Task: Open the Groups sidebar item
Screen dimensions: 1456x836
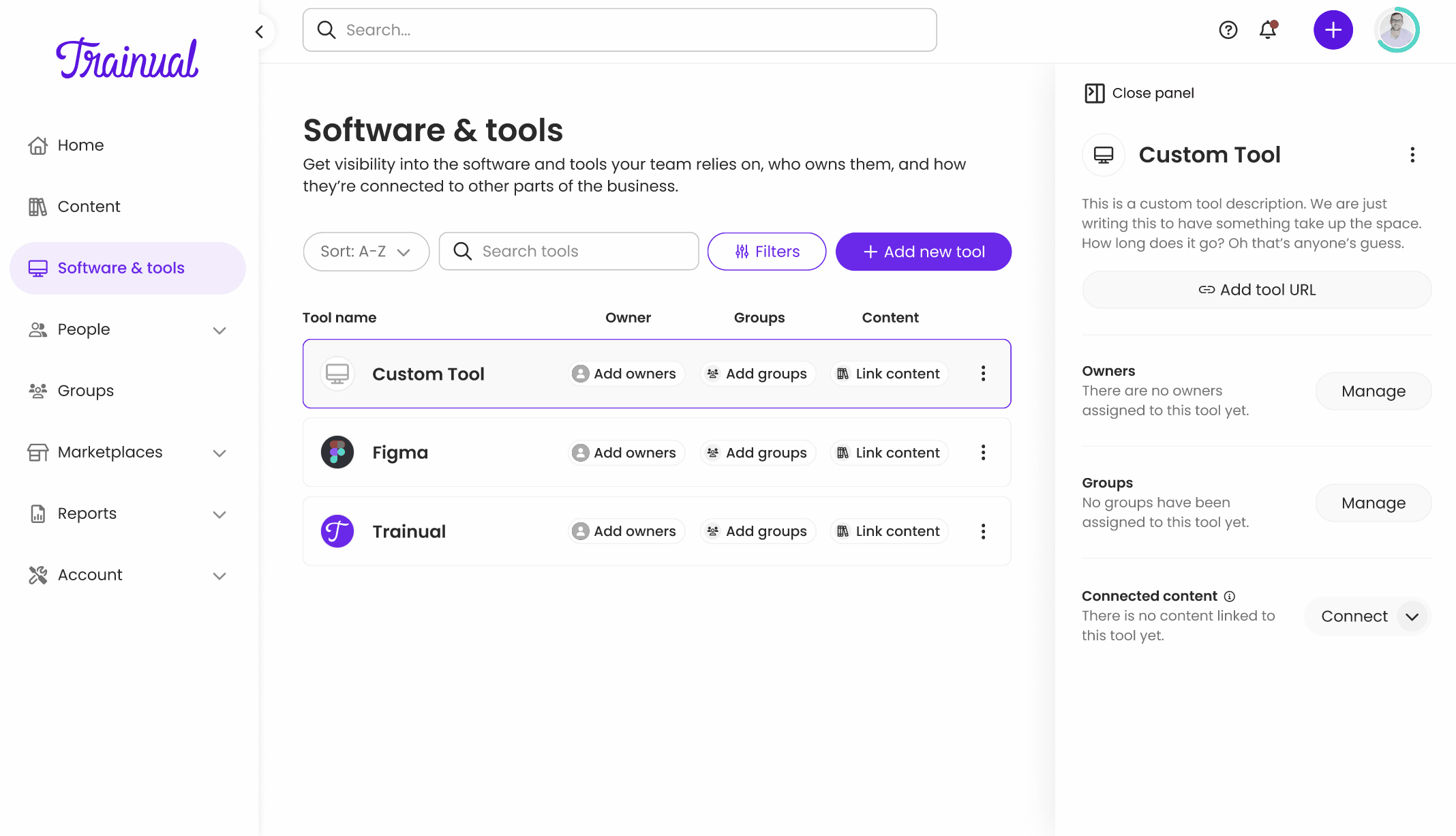Action: tap(85, 391)
